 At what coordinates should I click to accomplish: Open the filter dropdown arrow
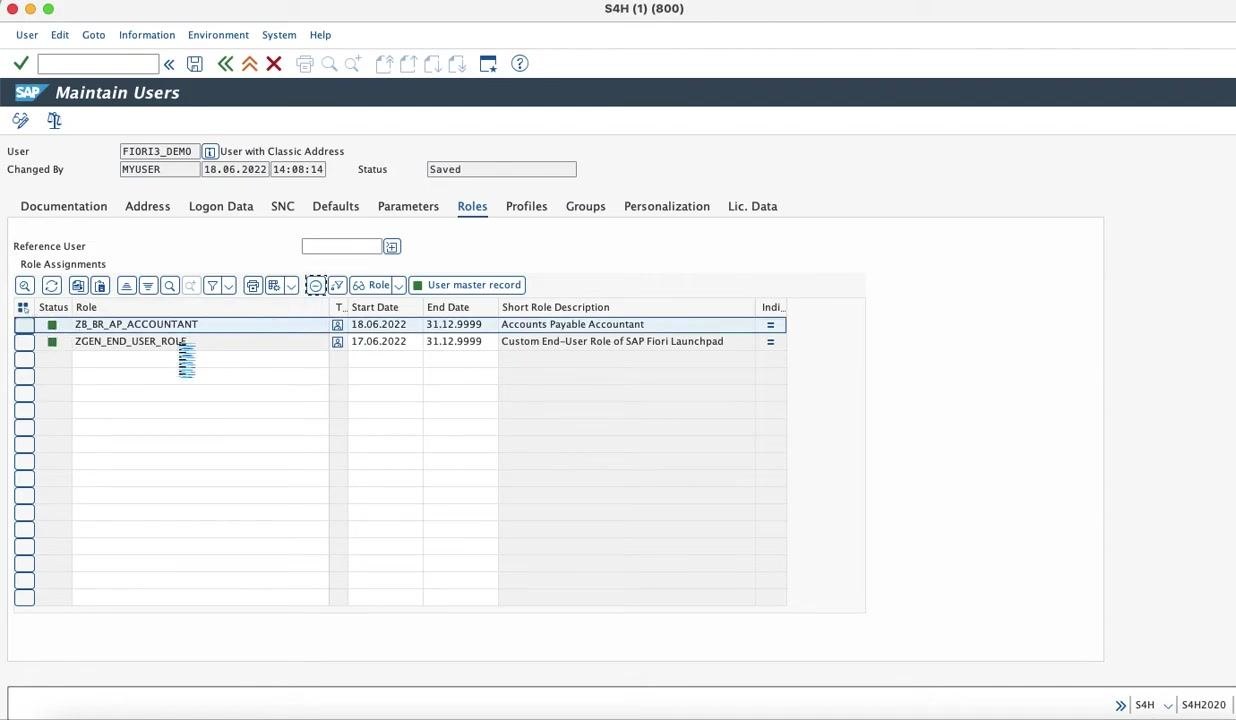coord(229,286)
